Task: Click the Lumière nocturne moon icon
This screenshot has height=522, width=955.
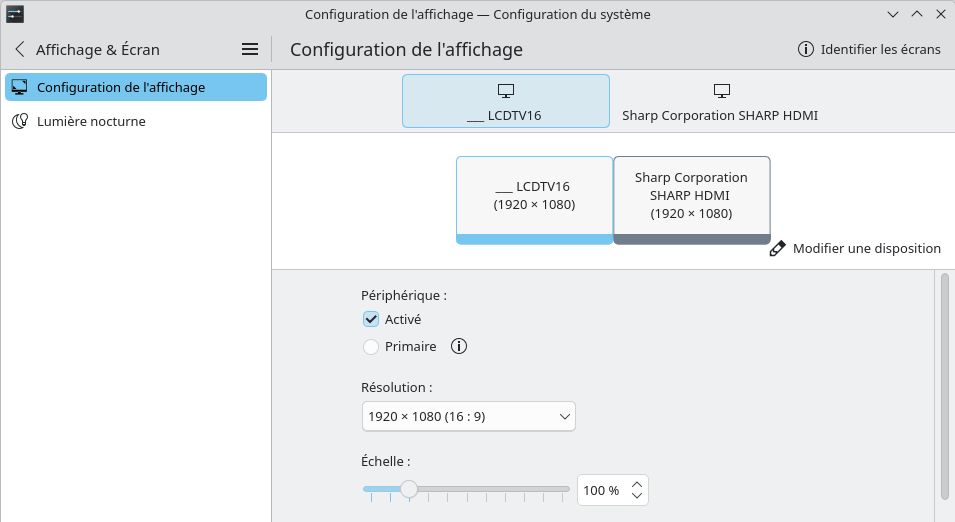Action: 20,121
